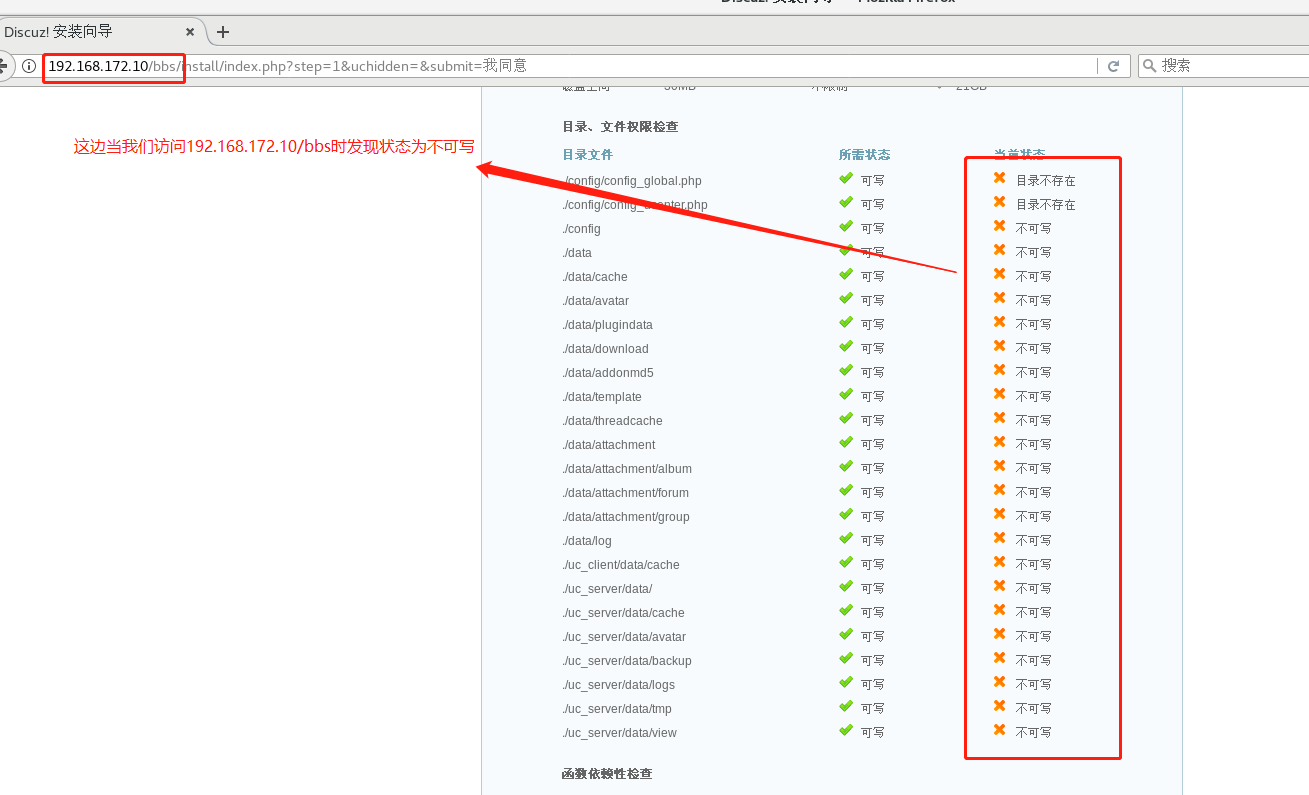Select the ./data/download path text
Screen dimensions: 1309x795
pos(605,349)
